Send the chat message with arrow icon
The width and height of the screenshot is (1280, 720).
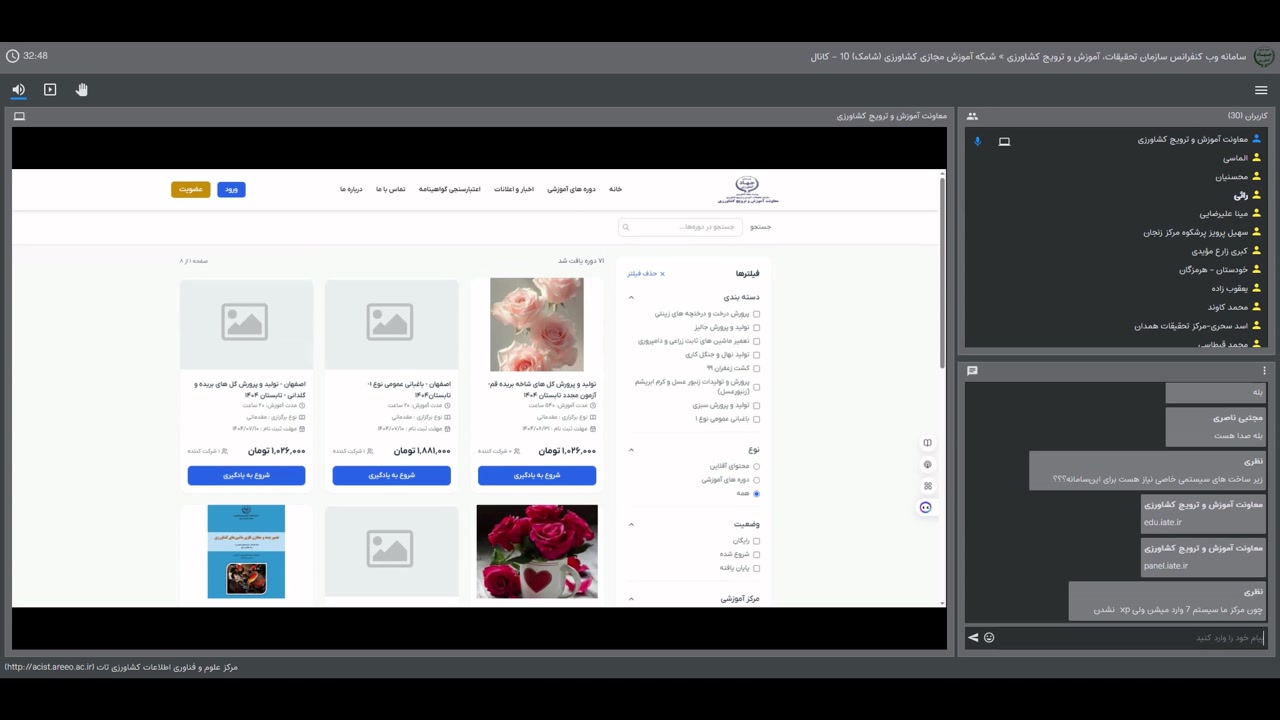tap(973, 638)
